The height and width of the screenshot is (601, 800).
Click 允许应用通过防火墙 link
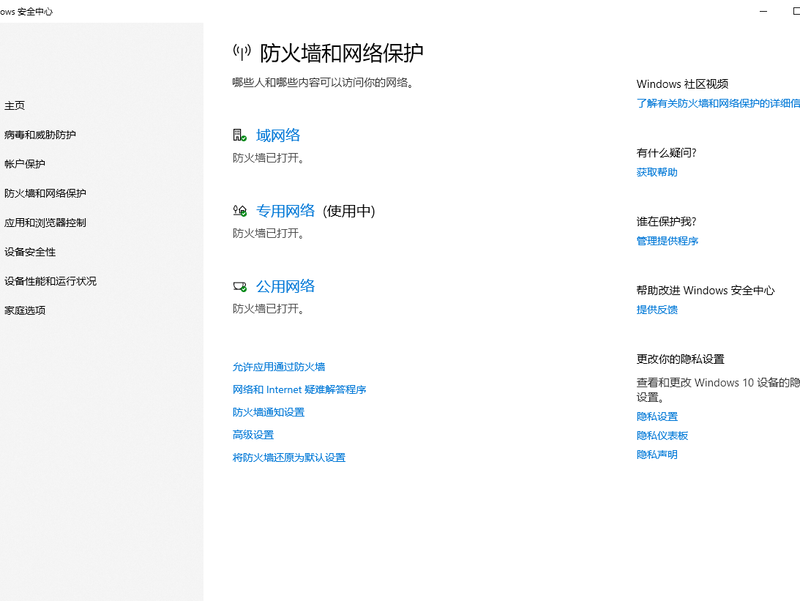pyautogui.click(x=279, y=367)
